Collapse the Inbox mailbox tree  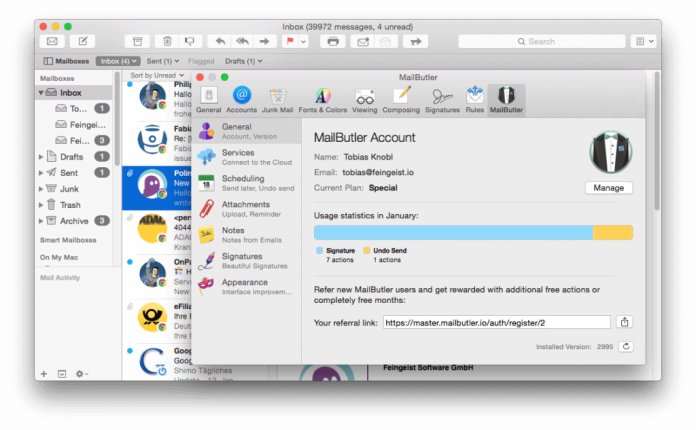(41, 93)
